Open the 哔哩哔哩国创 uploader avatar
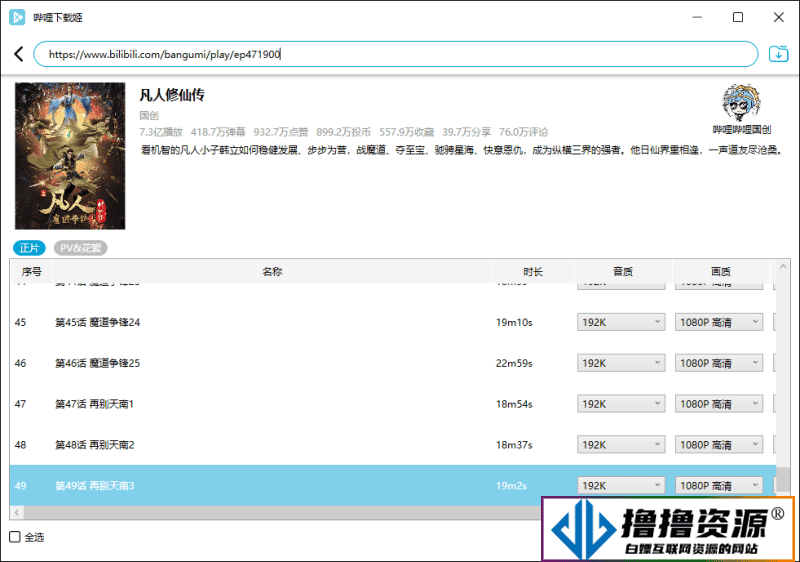 tap(741, 103)
